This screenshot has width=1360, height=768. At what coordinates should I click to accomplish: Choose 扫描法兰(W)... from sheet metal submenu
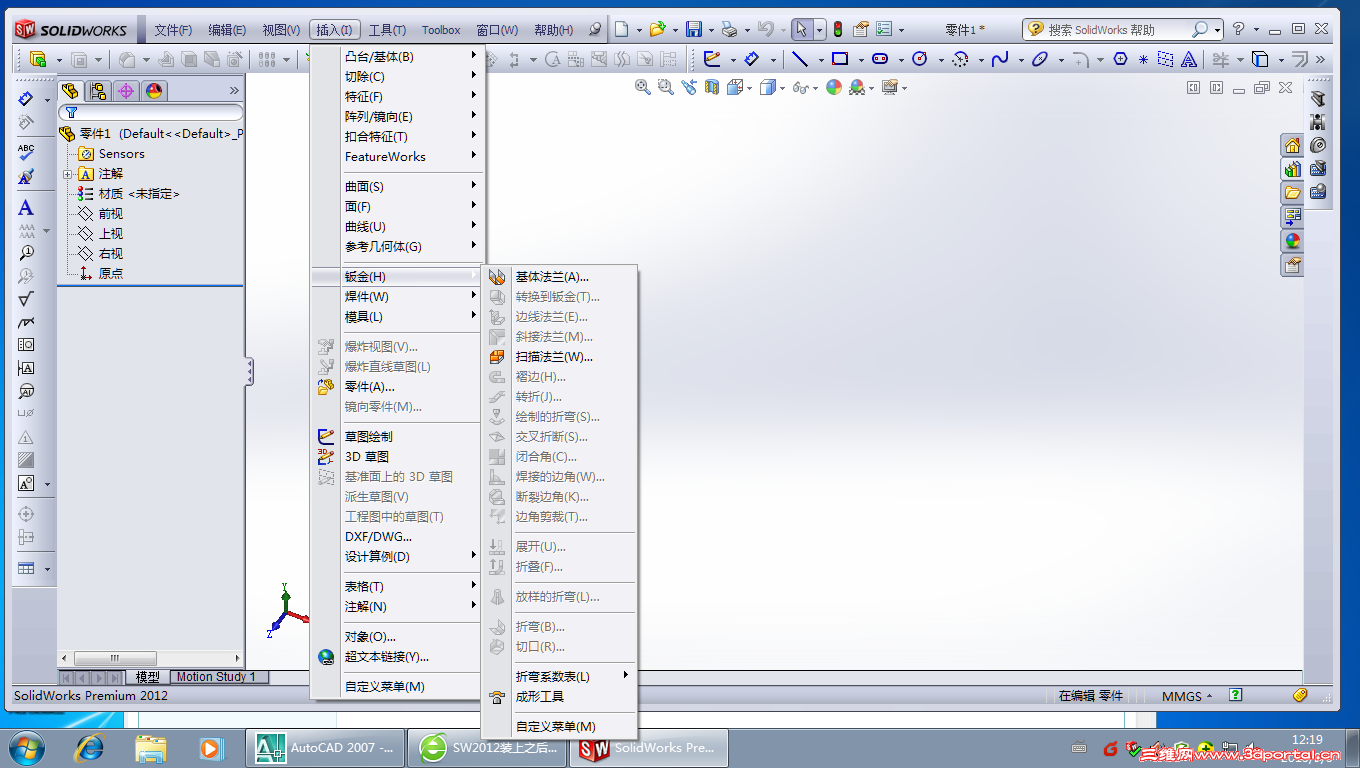[560, 357]
